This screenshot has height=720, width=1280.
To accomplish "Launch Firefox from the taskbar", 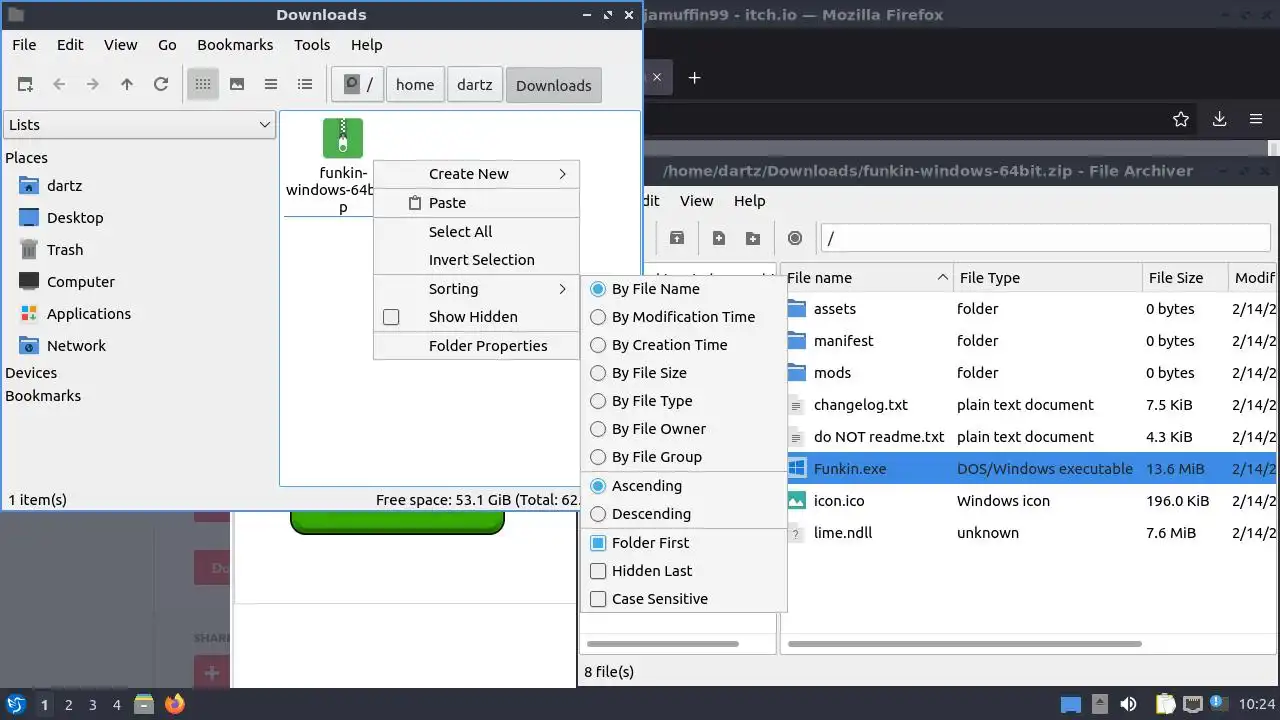I will pyautogui.click(x=175, y=704).
